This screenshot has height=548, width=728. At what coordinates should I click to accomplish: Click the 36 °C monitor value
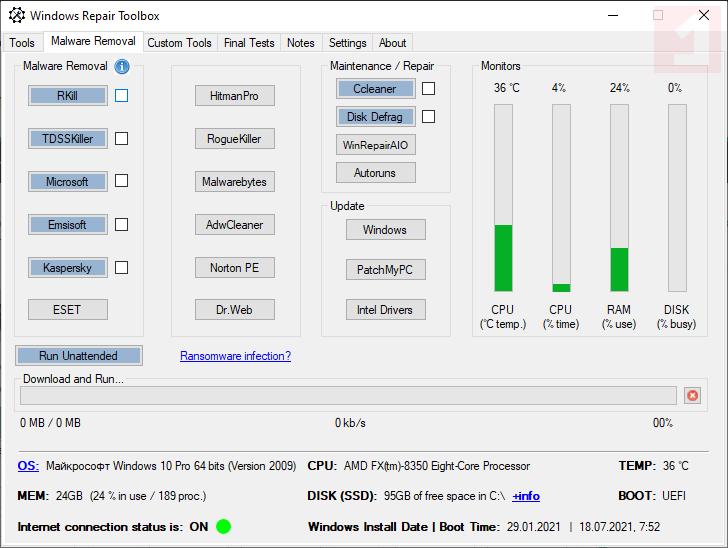click(507, 88)
